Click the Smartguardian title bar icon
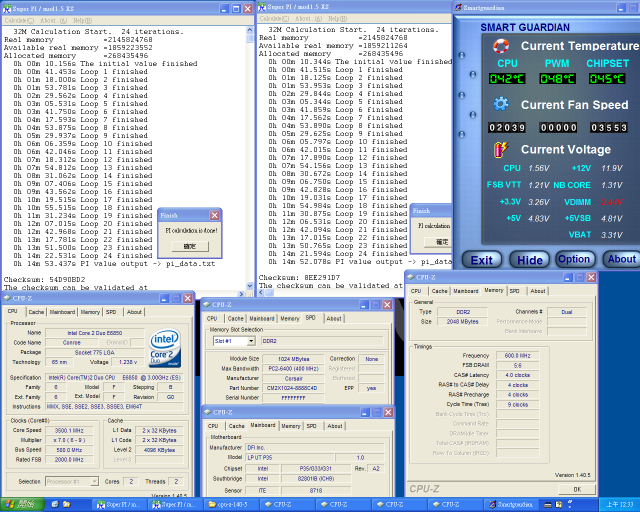This screenshot has height=512, width=640. pos(458,7)
